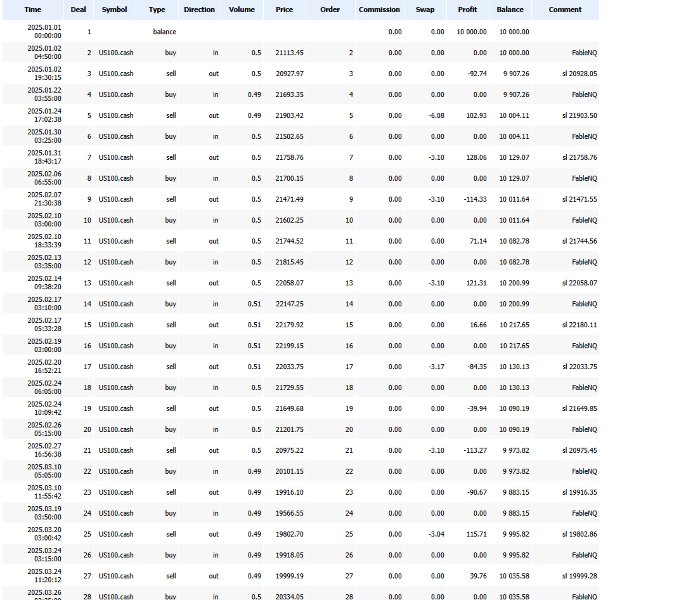Select the Balance column header

[510, 10]
